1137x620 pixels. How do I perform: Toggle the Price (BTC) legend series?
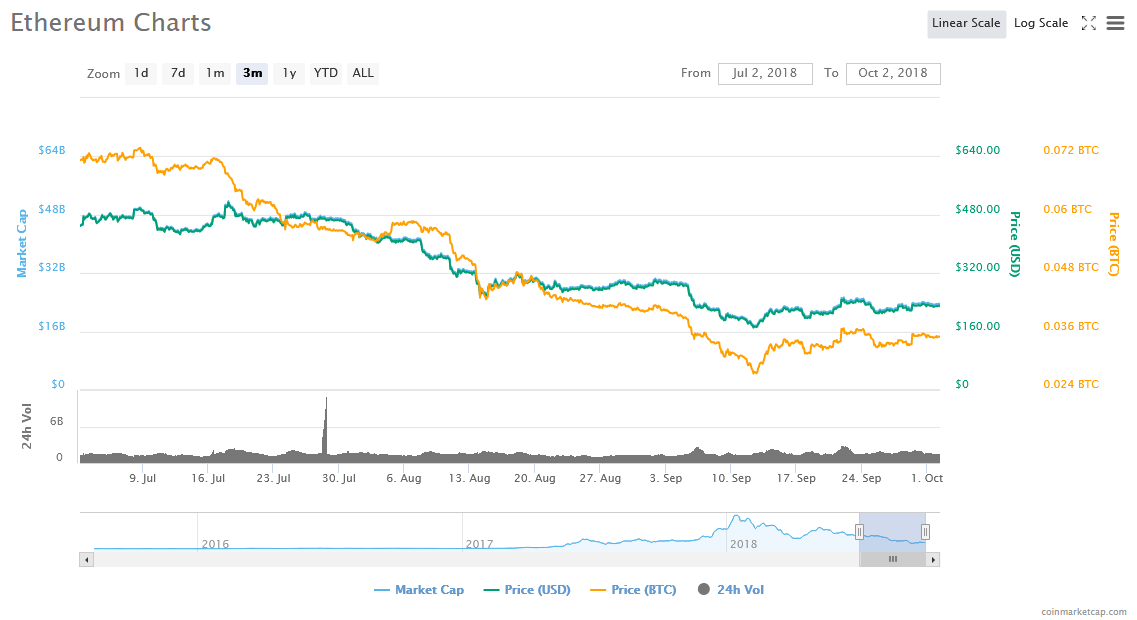[633, 590]
